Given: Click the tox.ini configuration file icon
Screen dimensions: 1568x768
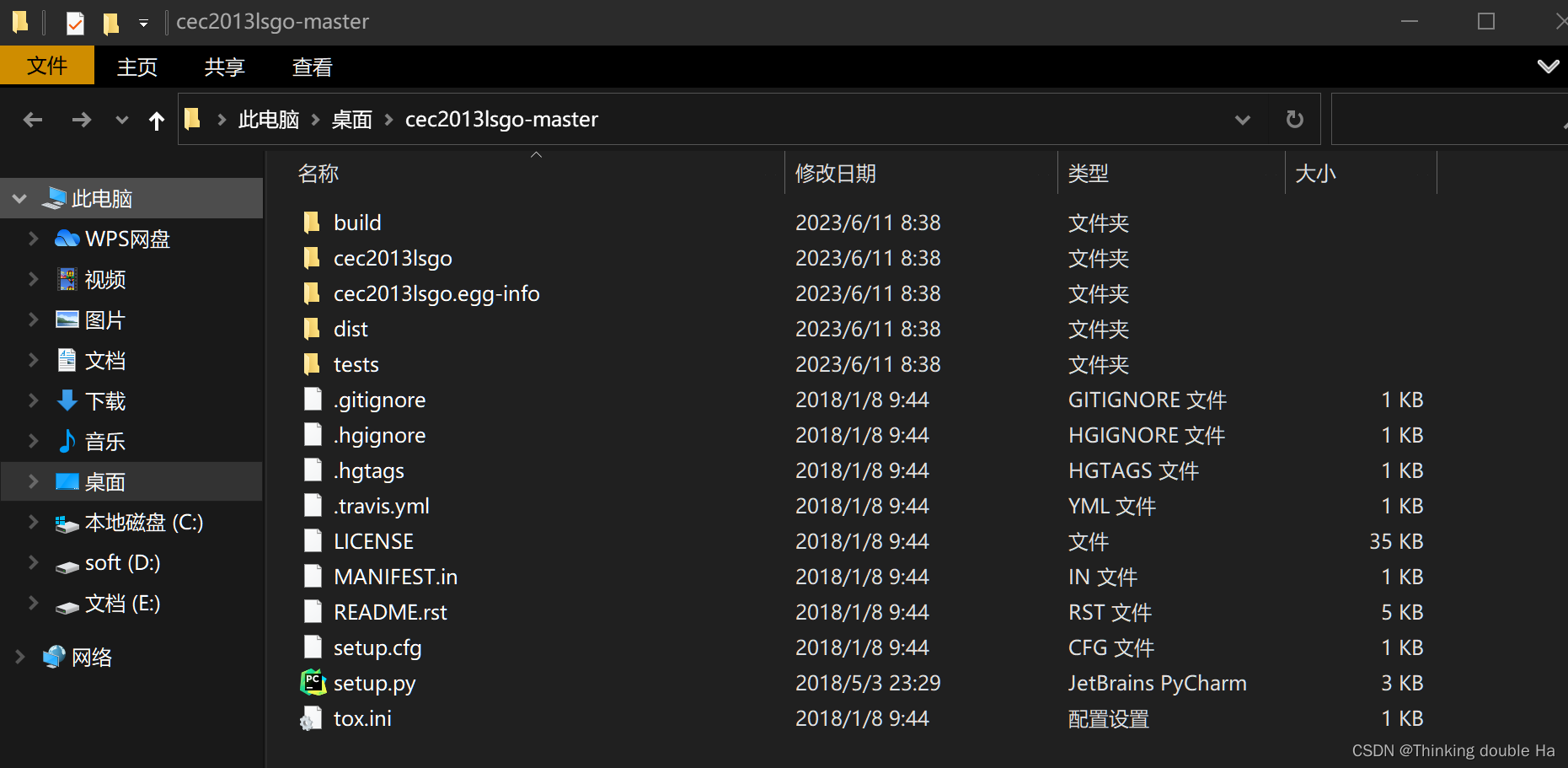Looking at the screenshot, I should coord(313,717).
